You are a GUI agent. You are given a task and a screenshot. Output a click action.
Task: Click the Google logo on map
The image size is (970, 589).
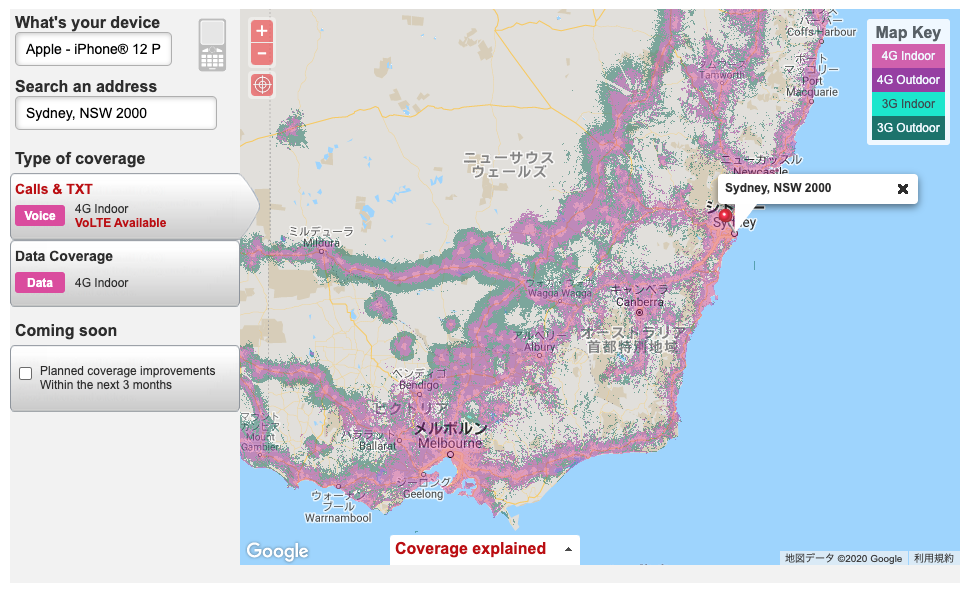pos(277,551)
